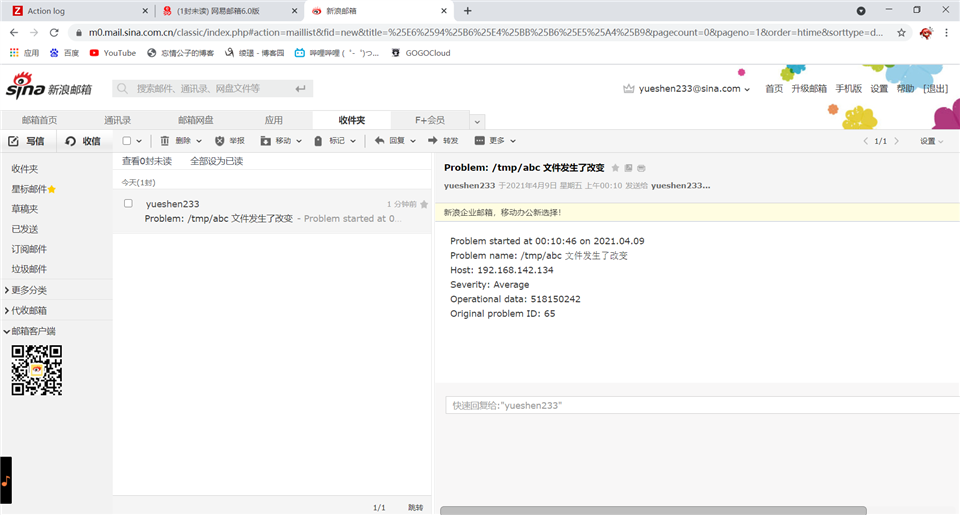This screenshot has width=960, height=515.
Task: Switch to the 邮箱网盘 tab
Action: tap(195, 120)
